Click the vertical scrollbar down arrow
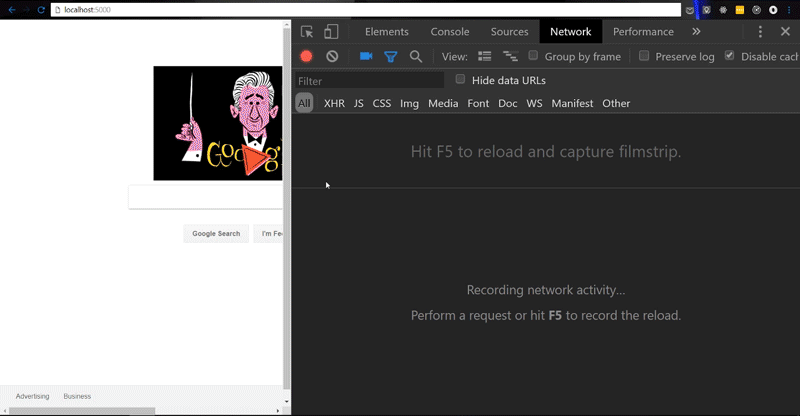This screenshot has height=416, width=800. pos(287,402)
